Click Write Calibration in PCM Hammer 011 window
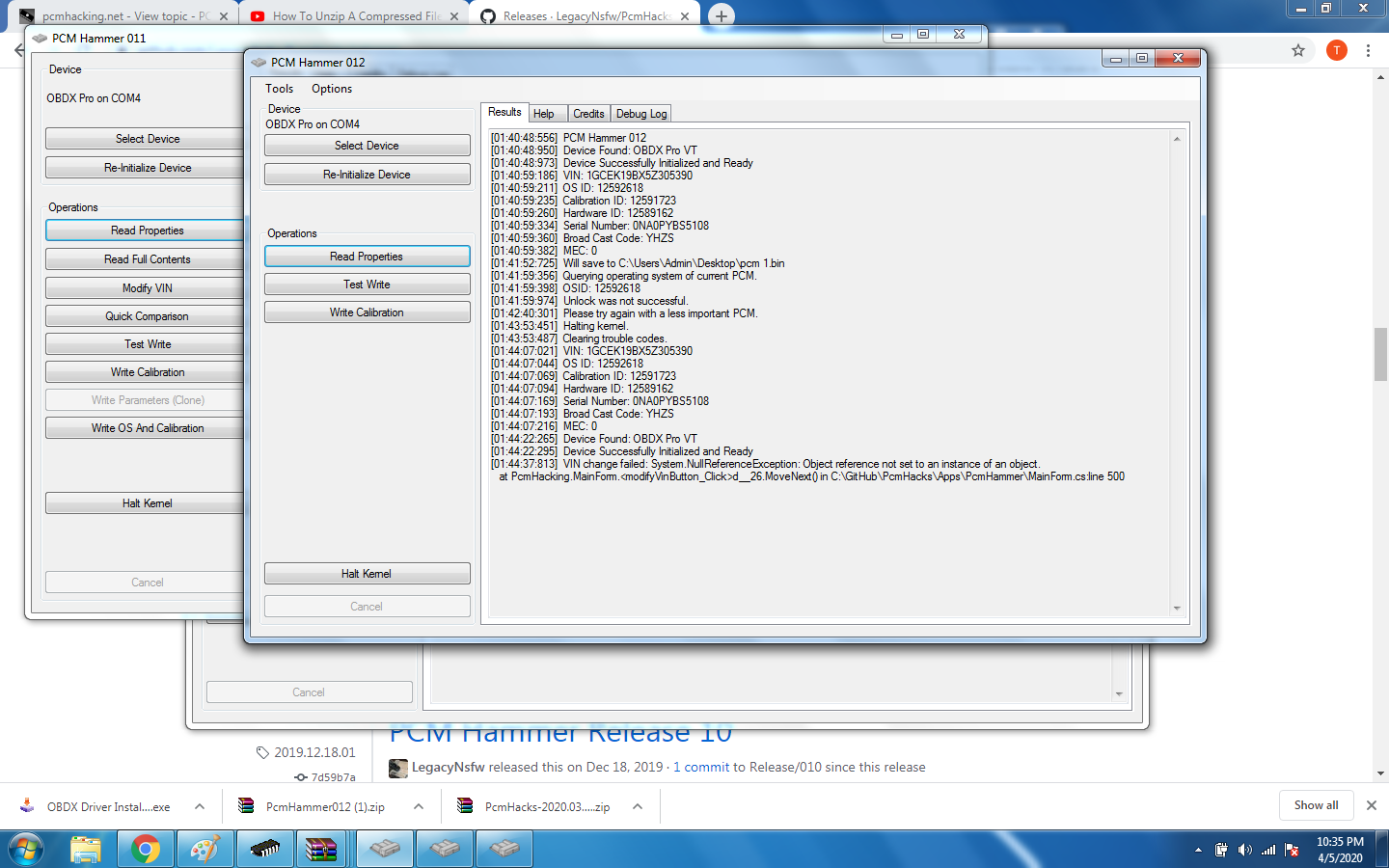1389x868 pixels. pyautogui.click(x=145, y=372)
